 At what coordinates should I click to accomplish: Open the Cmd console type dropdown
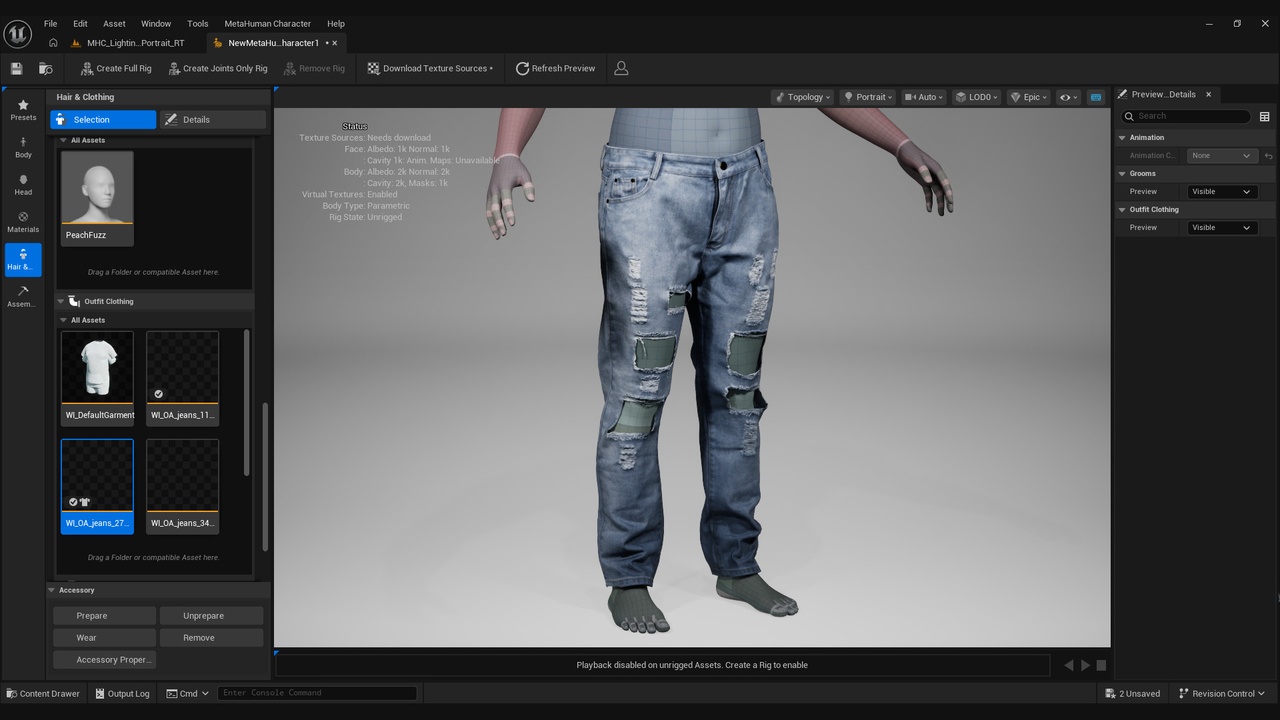tap(187, 693)
